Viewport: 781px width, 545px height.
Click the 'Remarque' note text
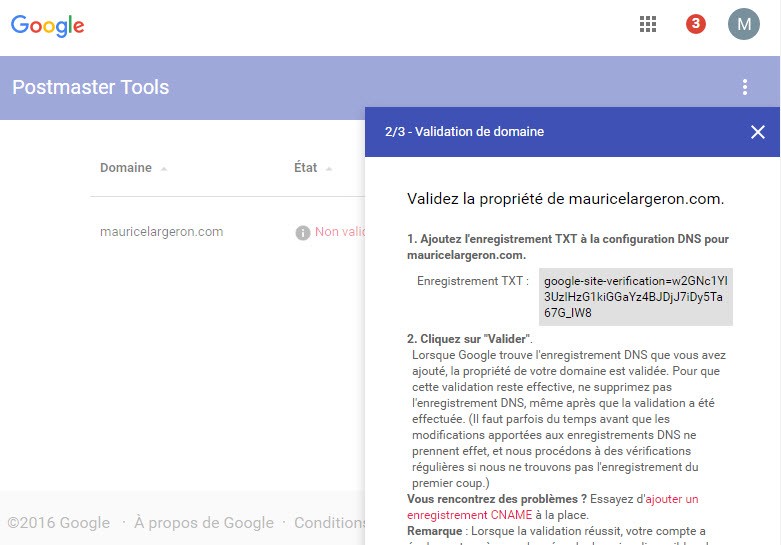point(434,531)
